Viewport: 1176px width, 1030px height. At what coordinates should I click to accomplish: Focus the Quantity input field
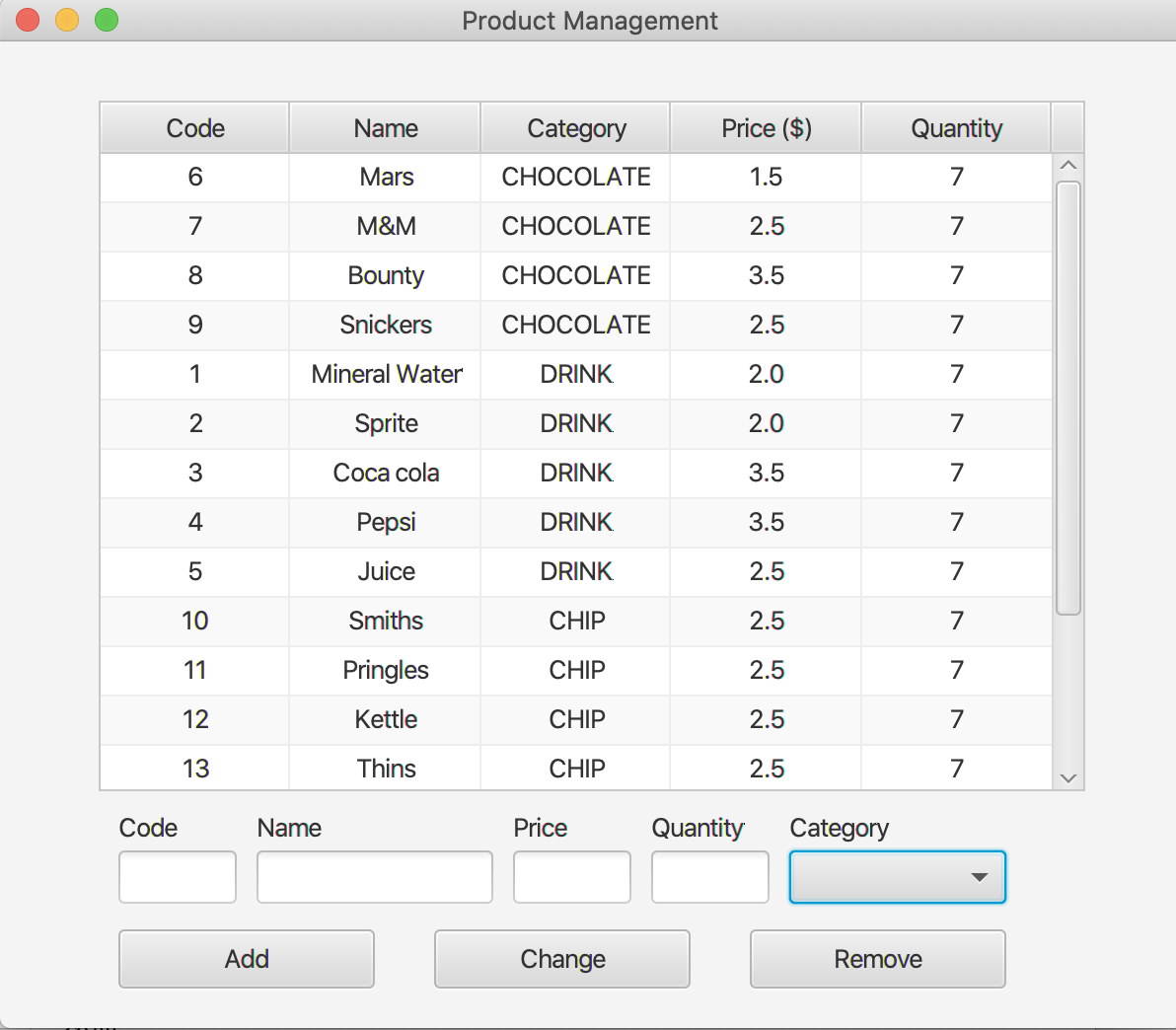pyautogui.click(x=710, y=877)
